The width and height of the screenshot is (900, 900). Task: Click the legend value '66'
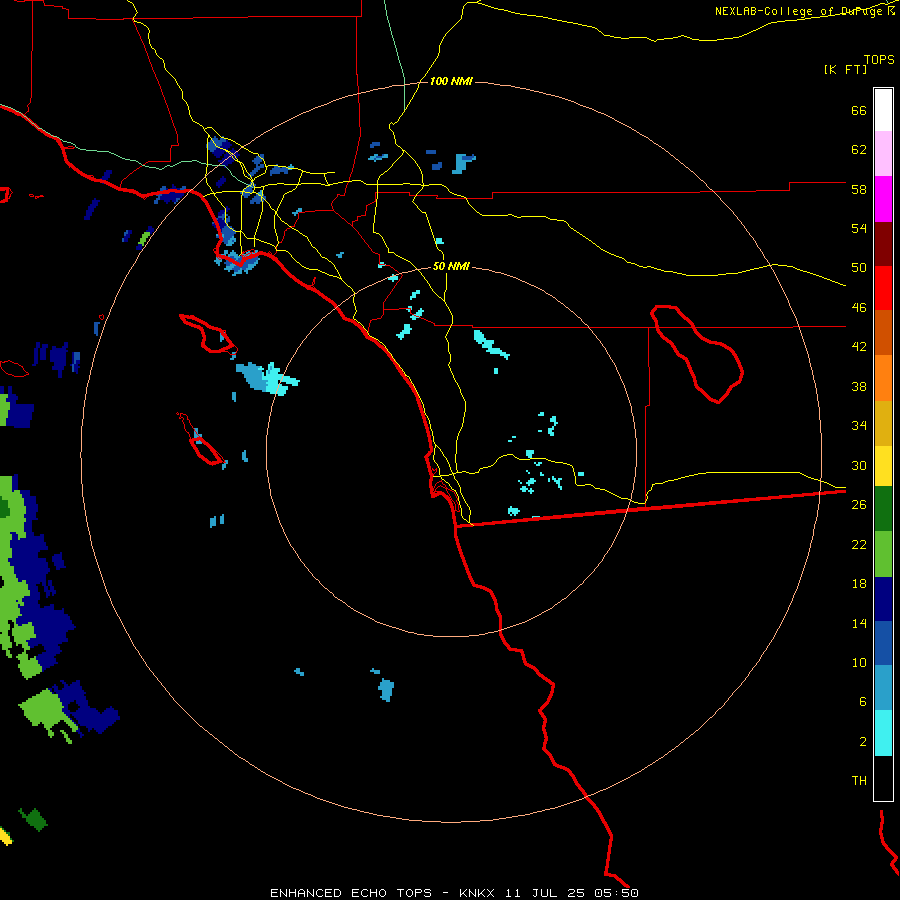(859, 110)
